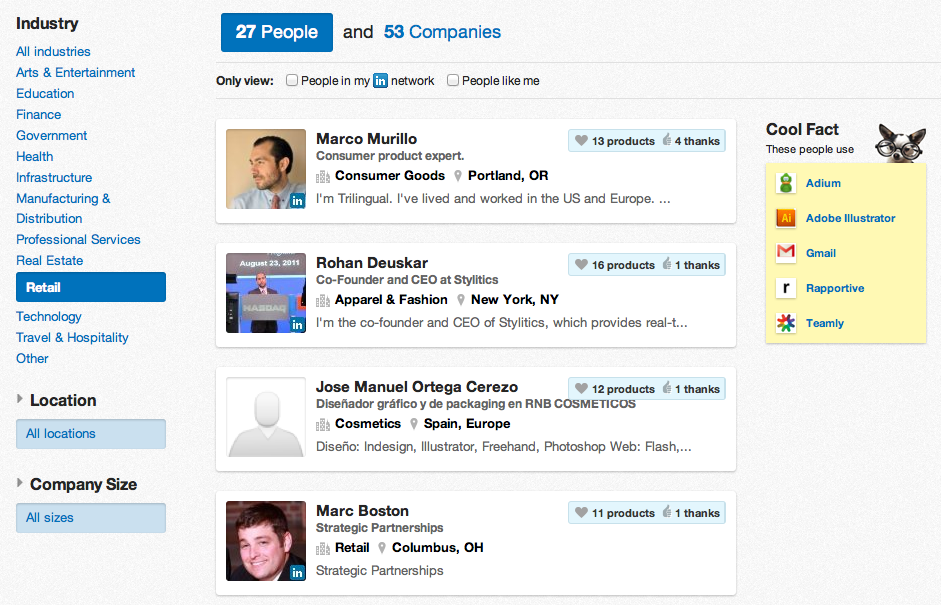Image resolution: width=941 pixels, height=605 pixels.
Task: Click the Teamly colorful icon
Action: (786, 323)
